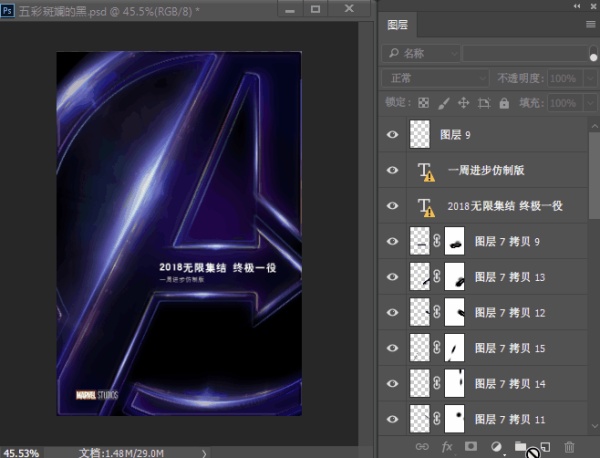Select the 图层 panel tab
This screenshot has width=600, height=458.
(397, 24)
